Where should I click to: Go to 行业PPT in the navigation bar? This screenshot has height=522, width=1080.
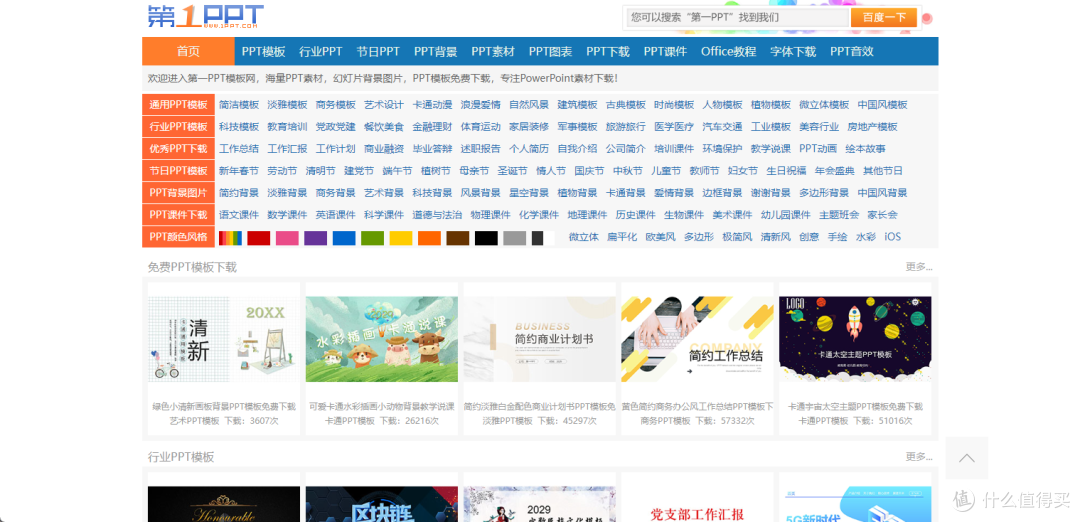(x=321, y=52)
